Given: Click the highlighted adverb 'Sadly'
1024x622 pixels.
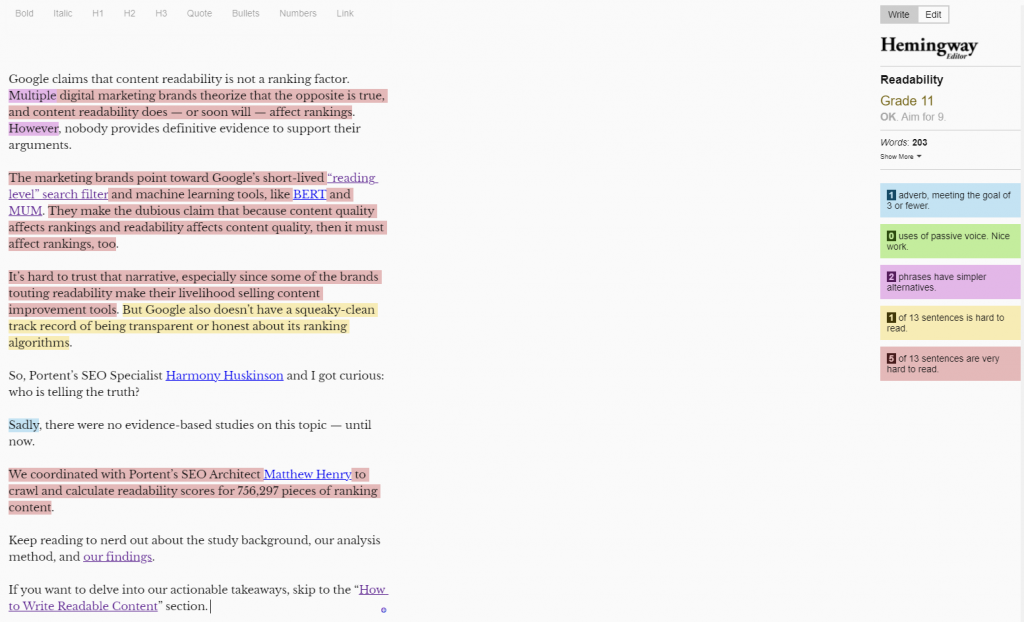Looking at the screenshot, I should [24, 425].
